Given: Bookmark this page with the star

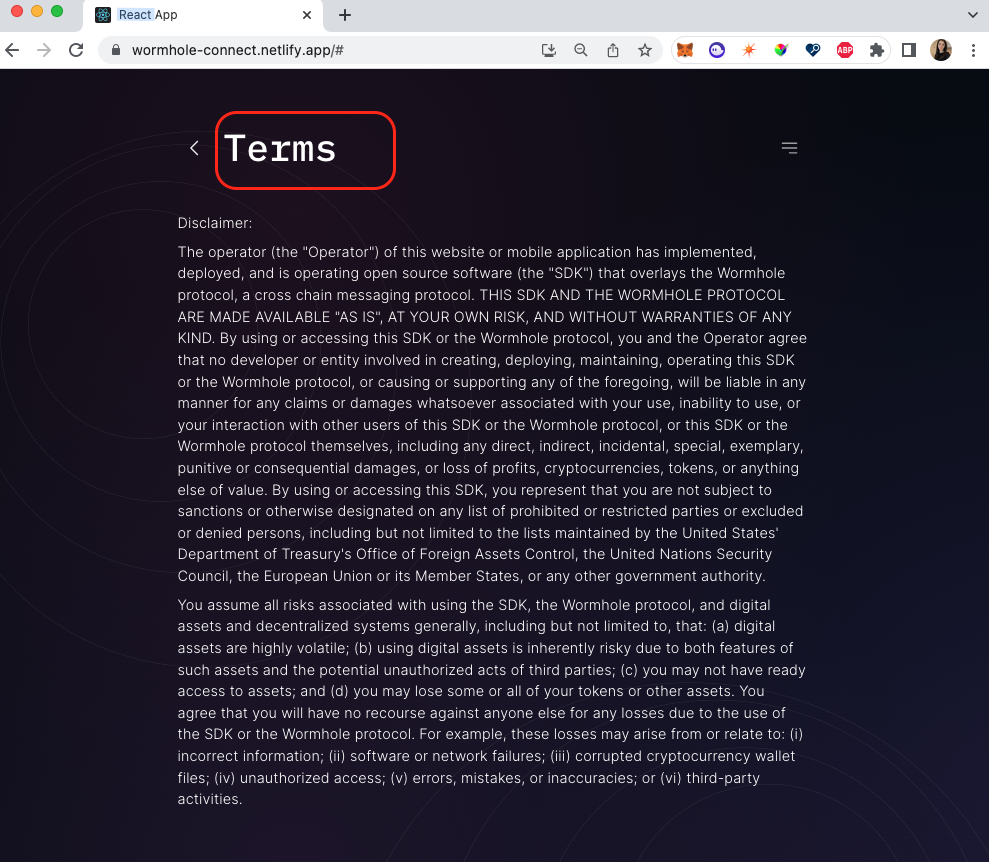Looking at the screenshot, I should click(x=645, y=50).
